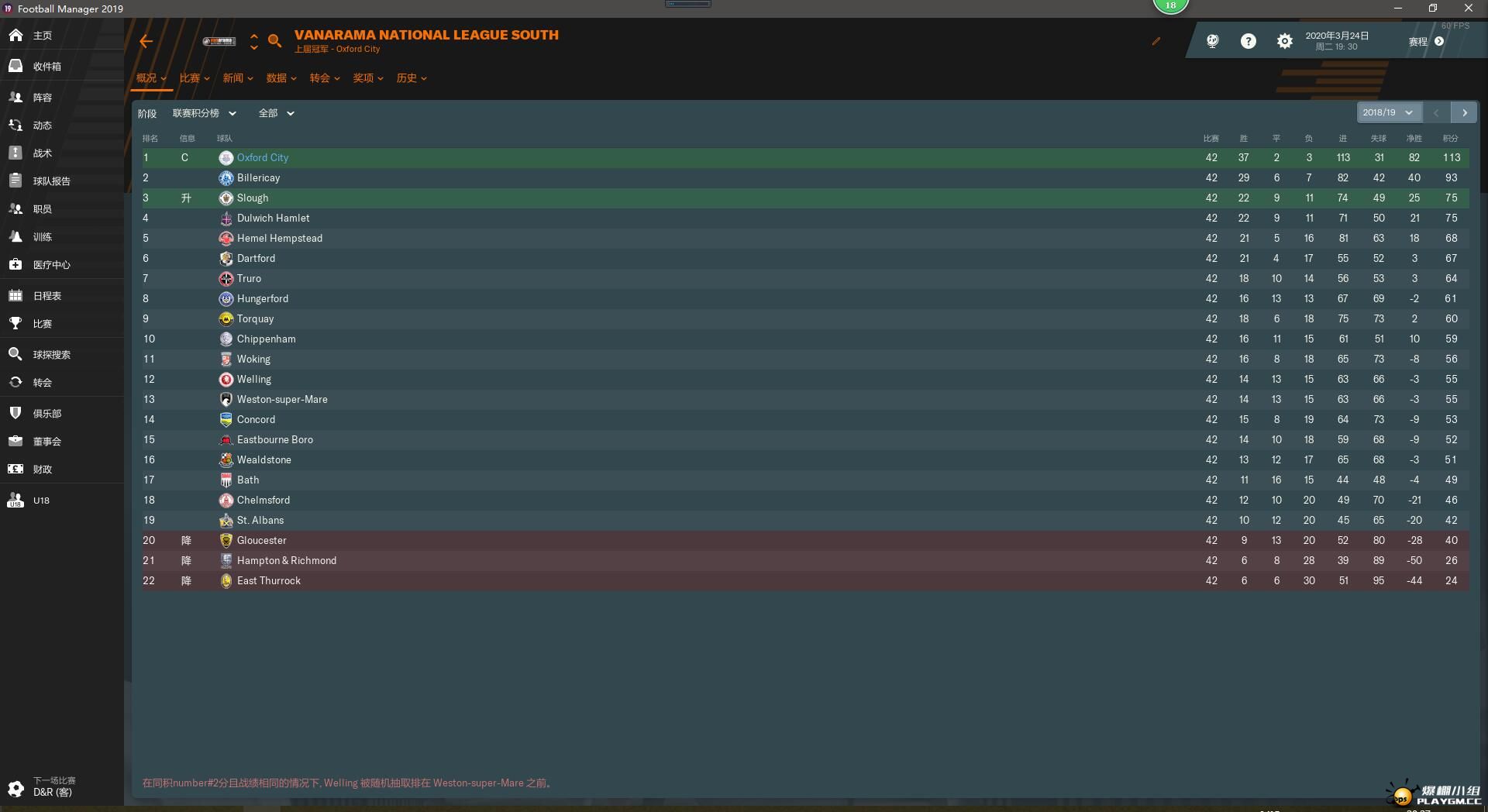Open the 俱乐部 club shield icon

click(x=15, y=414)
